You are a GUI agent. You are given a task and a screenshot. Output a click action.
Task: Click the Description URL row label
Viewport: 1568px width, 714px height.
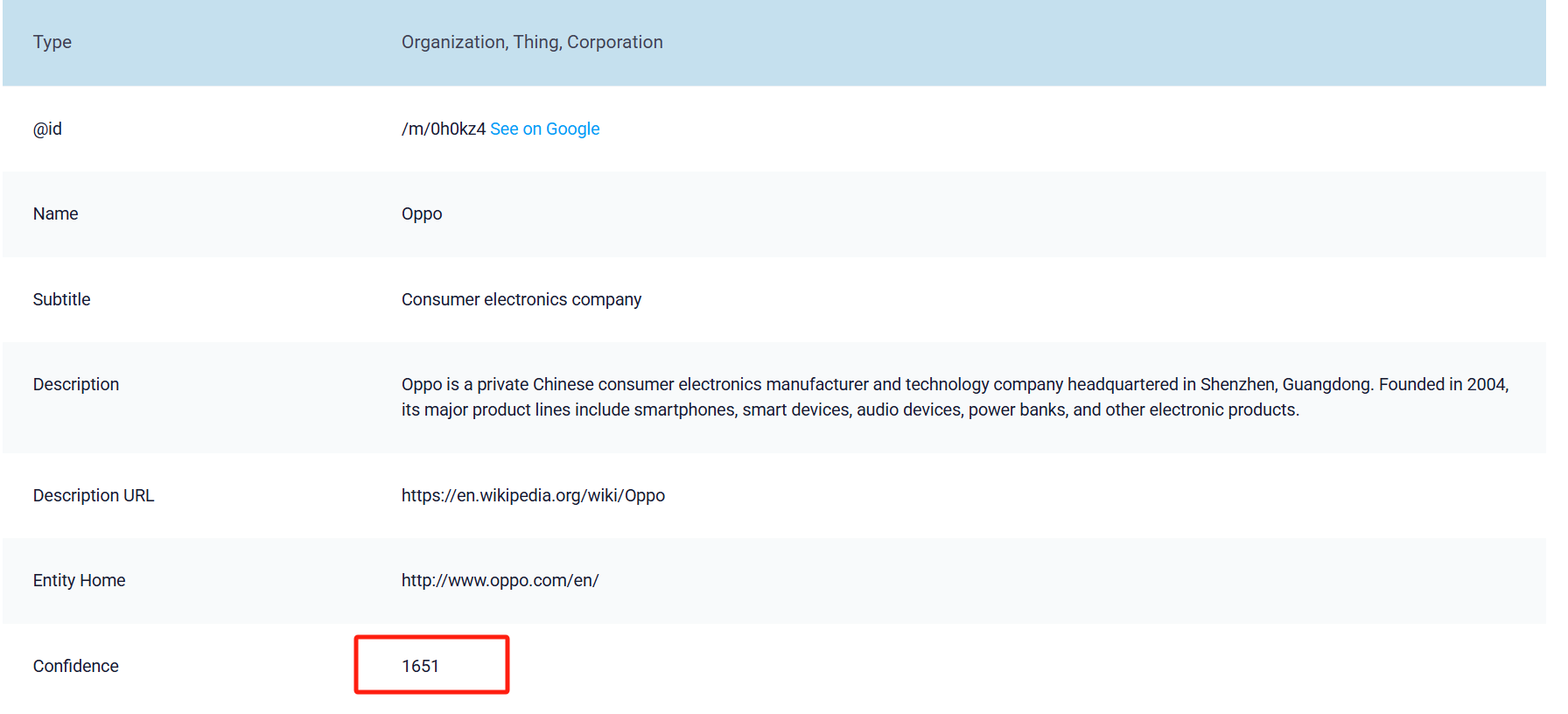(94, 495)
